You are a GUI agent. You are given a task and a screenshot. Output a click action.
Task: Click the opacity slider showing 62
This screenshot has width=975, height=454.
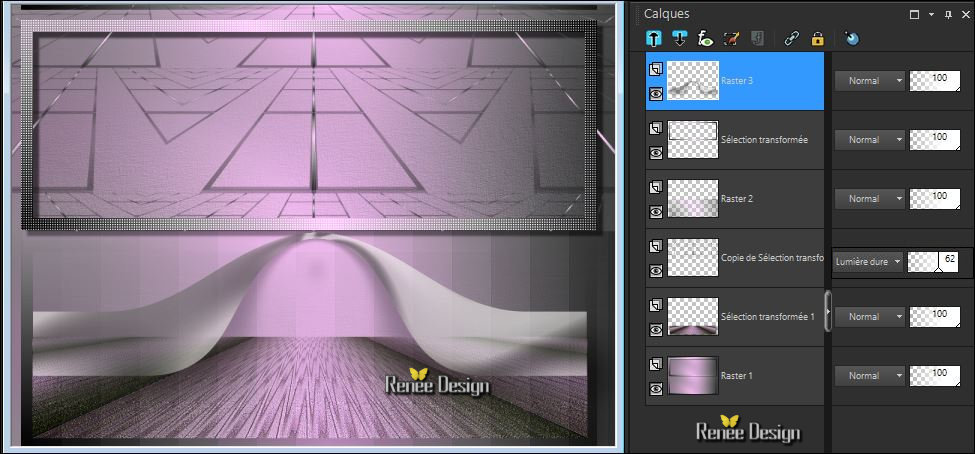[933, 262]
